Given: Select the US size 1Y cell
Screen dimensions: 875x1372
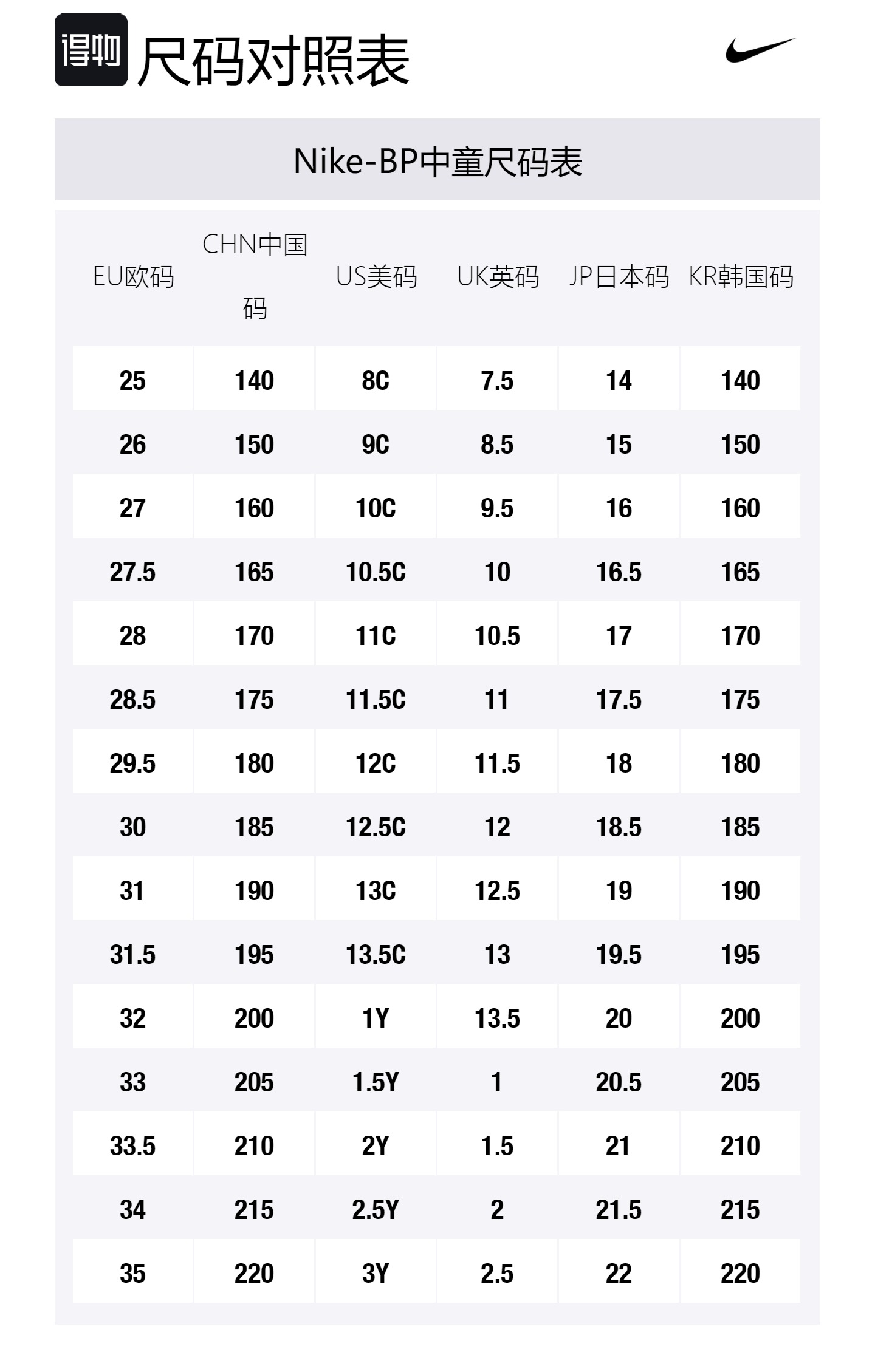Looking at the screenshot, I should [376, 1019].
